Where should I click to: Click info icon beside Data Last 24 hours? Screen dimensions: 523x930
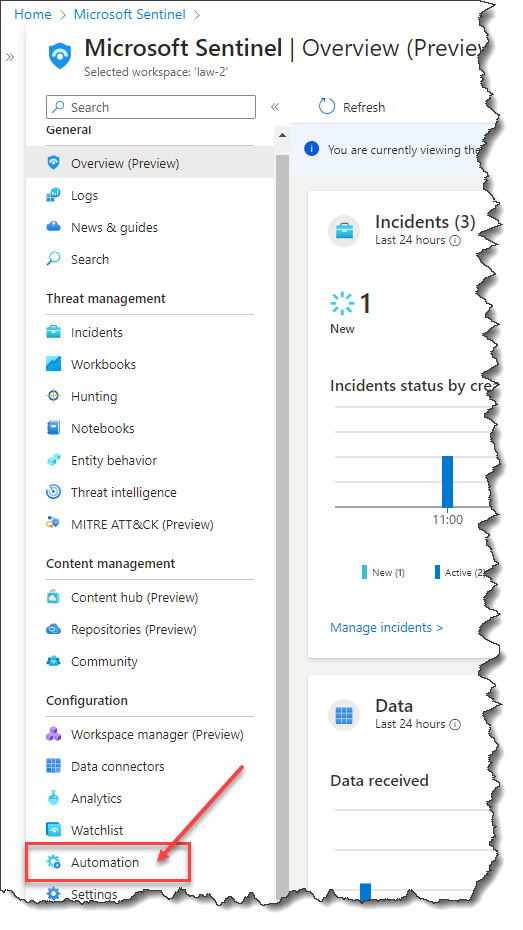click(x=455, y=724)
